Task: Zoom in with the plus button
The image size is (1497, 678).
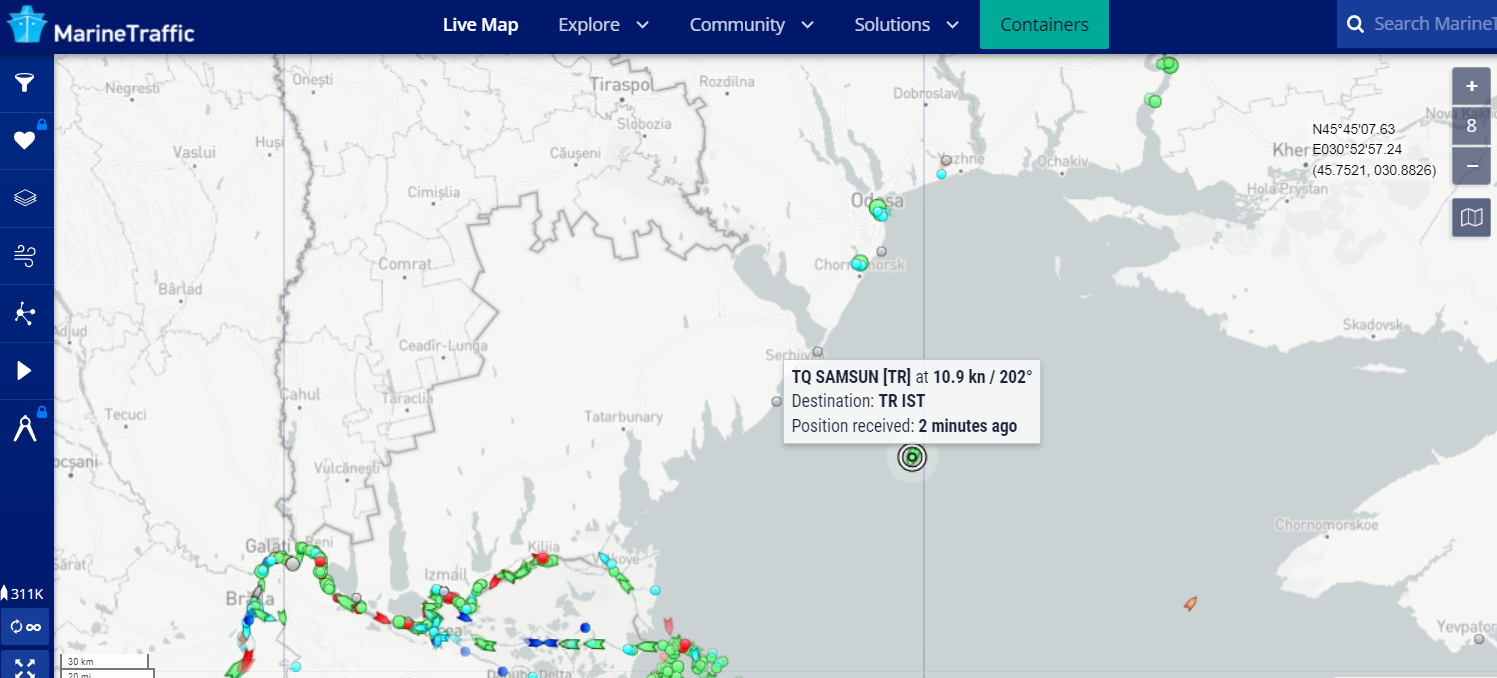Action: (1471, 87)
